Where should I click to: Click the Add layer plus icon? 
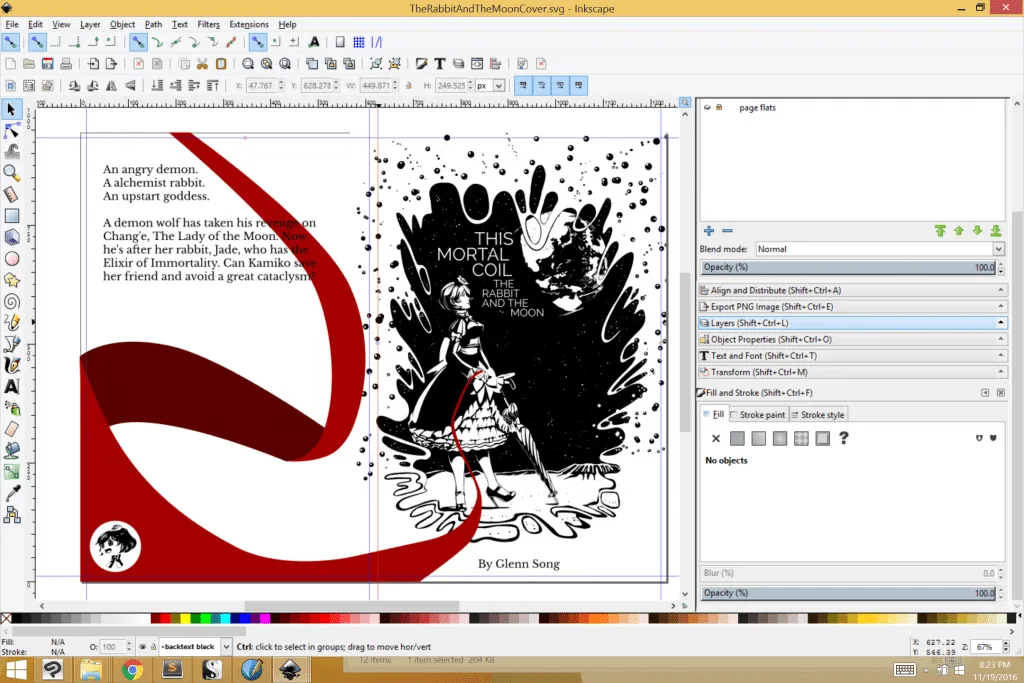(709, 231)
